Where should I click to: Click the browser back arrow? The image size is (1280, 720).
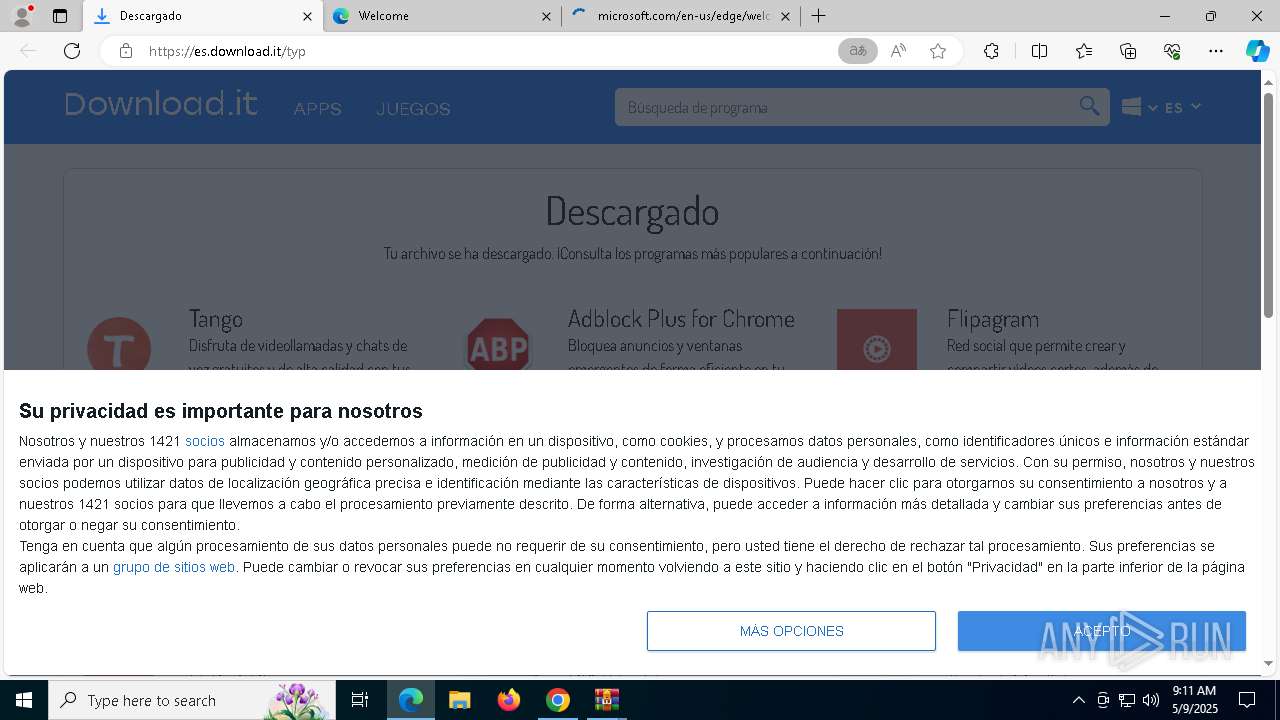click(x=28, y=51)
